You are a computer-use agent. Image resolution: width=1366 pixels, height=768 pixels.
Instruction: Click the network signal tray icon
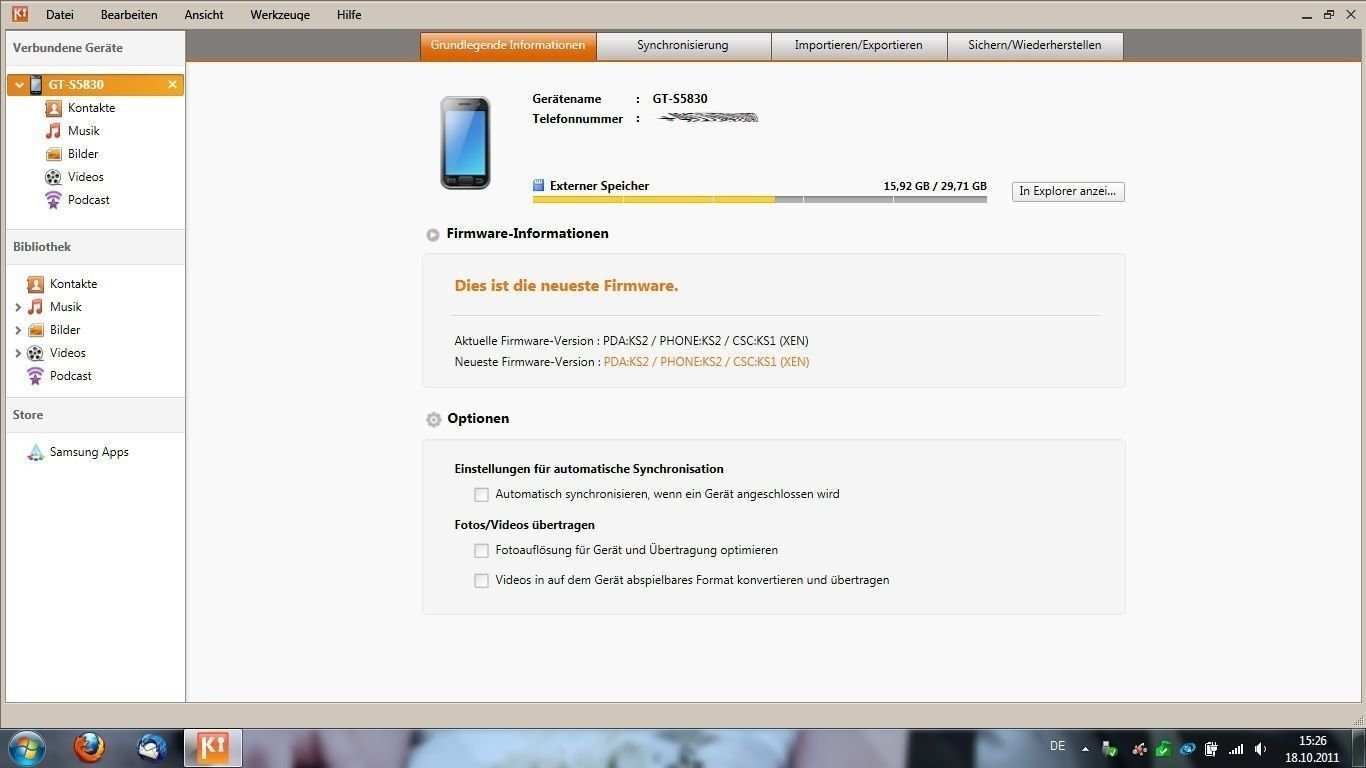coord(1236,749)
